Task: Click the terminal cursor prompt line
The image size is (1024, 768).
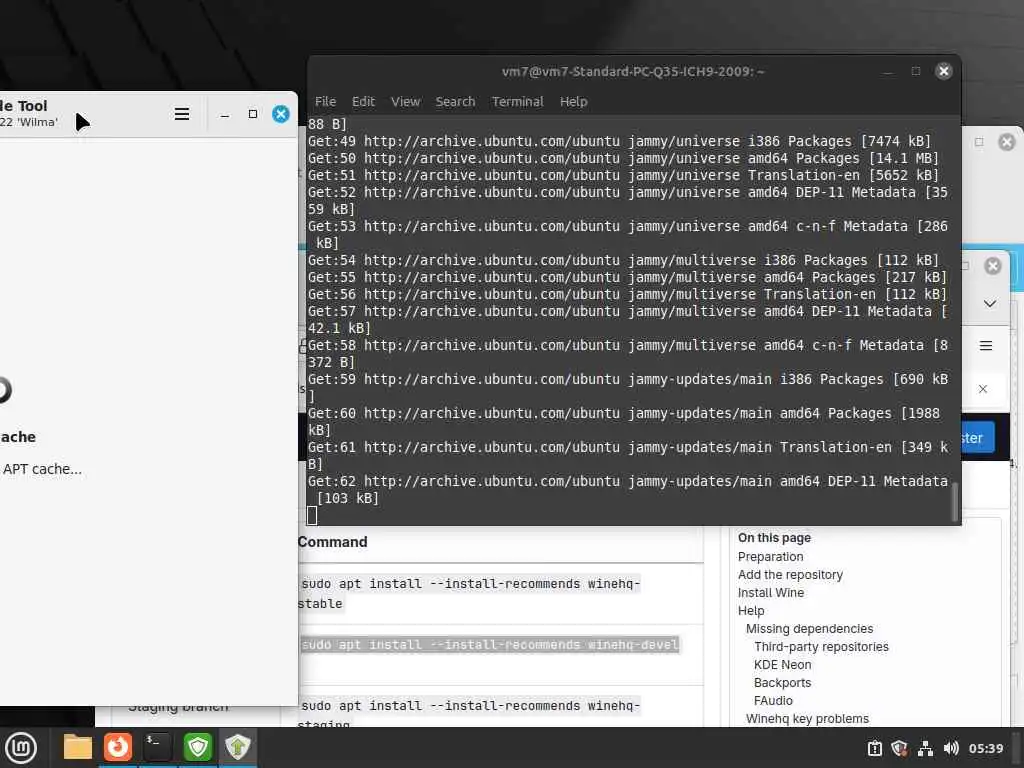Action: 312,516
